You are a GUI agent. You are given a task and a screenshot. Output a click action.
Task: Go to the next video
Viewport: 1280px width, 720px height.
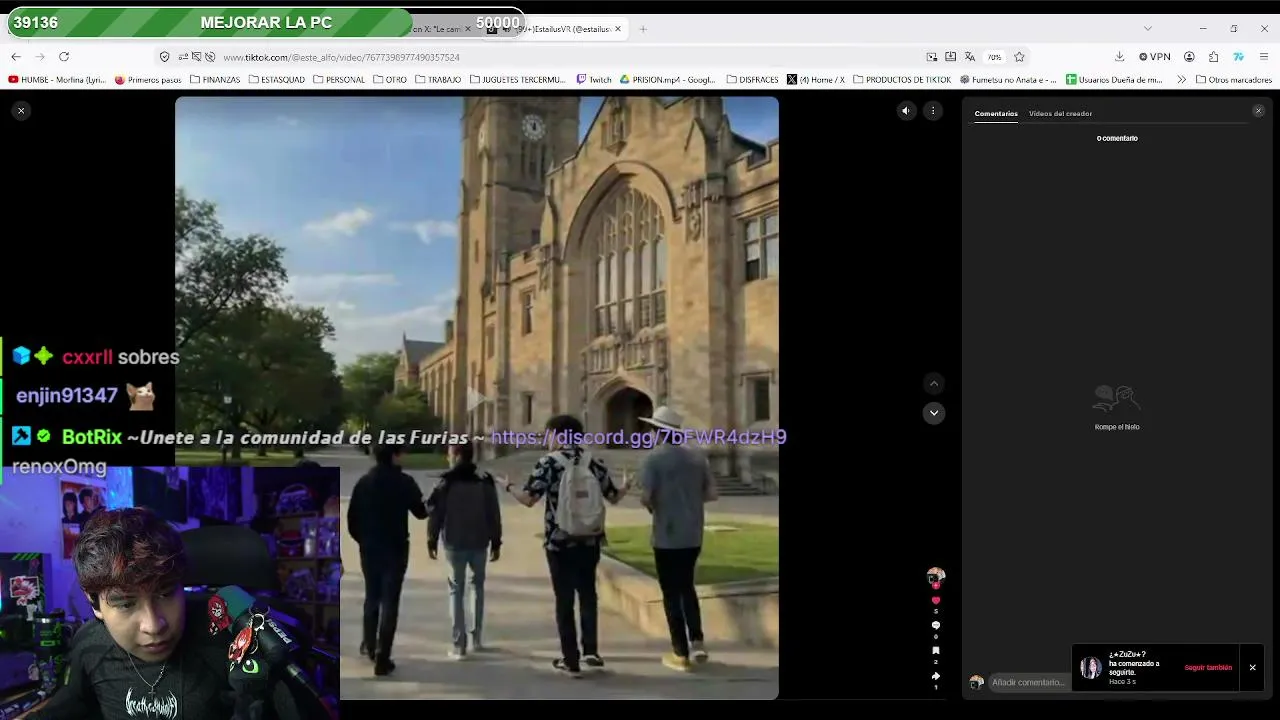934,413
